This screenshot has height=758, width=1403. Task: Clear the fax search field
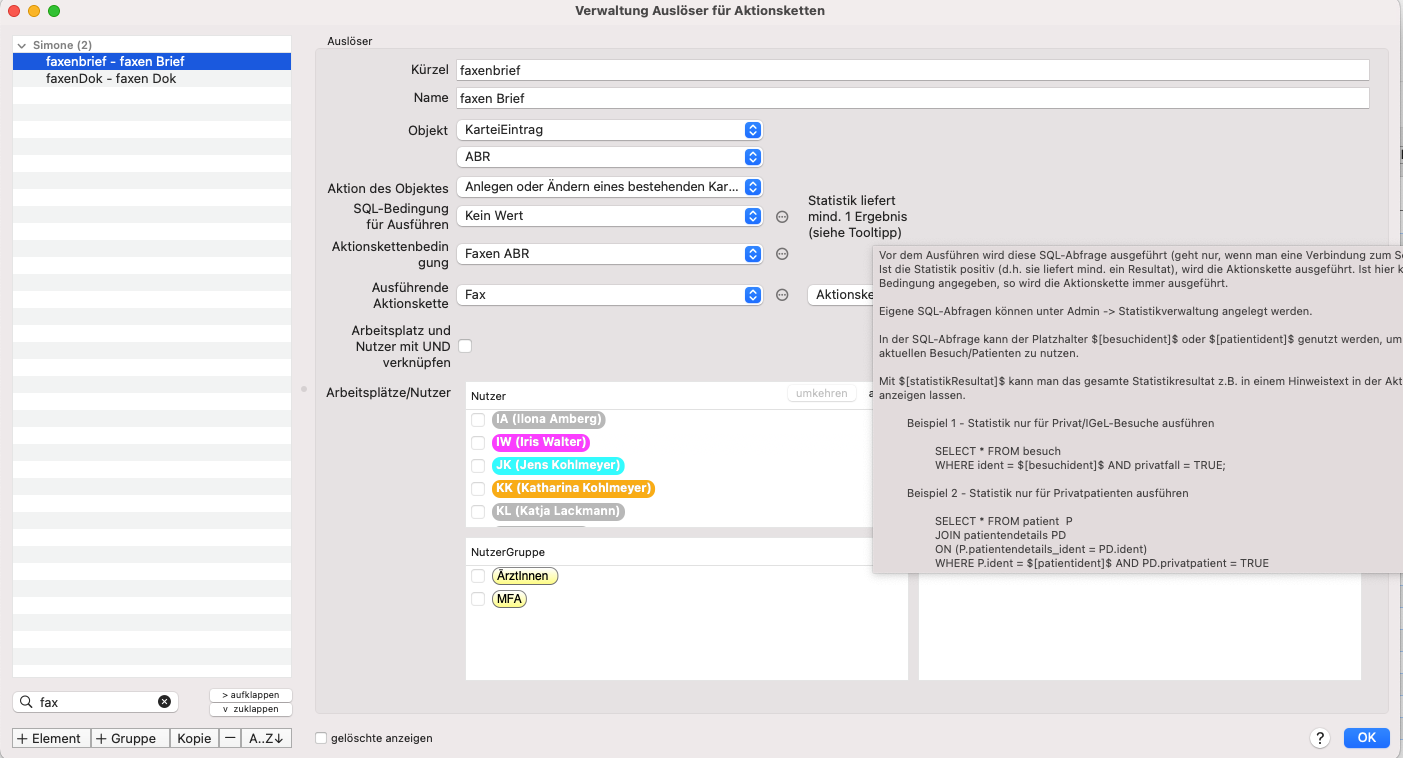tap(164, 702)
